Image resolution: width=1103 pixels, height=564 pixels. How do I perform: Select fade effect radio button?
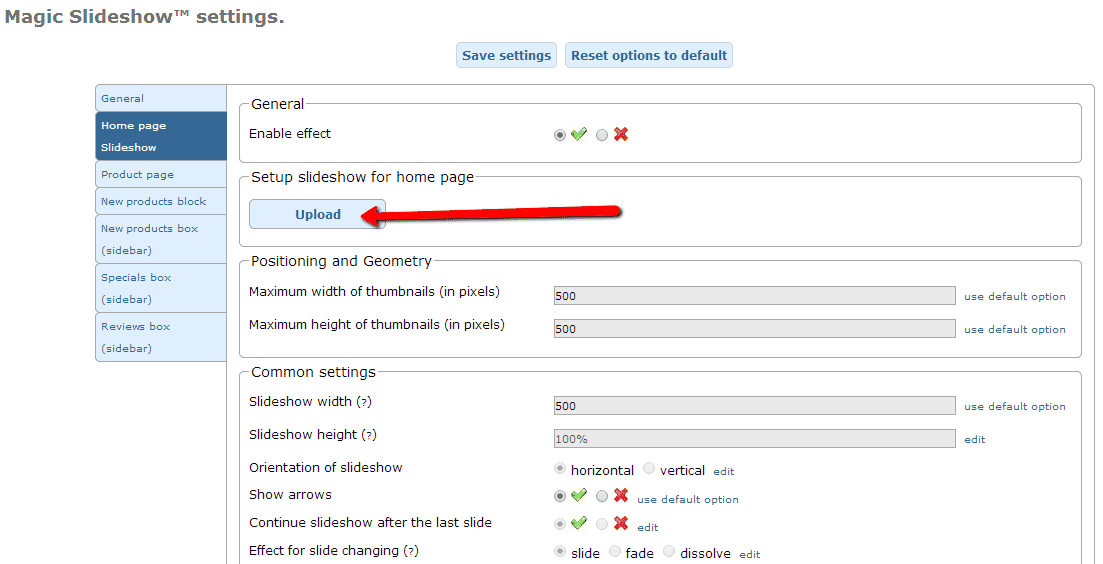click(615, 551)
